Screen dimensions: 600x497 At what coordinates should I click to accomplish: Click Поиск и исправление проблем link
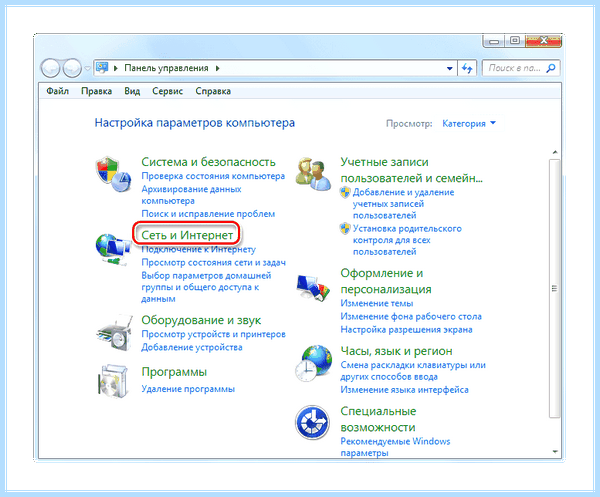coord(208,213)
